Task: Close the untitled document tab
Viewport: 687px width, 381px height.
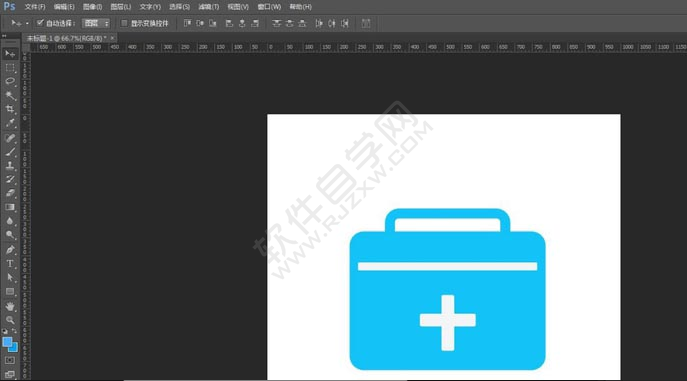Action: (112, 38)
